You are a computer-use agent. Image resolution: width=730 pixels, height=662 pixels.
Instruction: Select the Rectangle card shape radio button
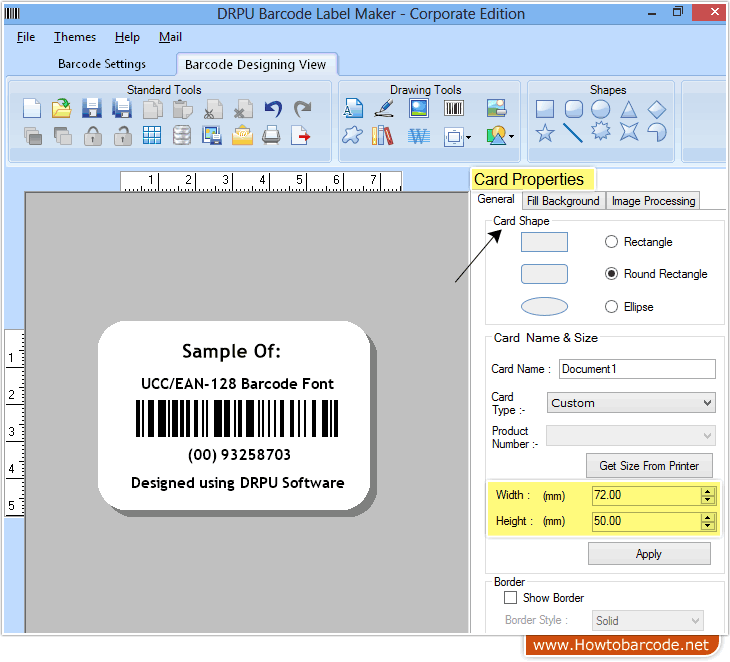click(611, 242)
